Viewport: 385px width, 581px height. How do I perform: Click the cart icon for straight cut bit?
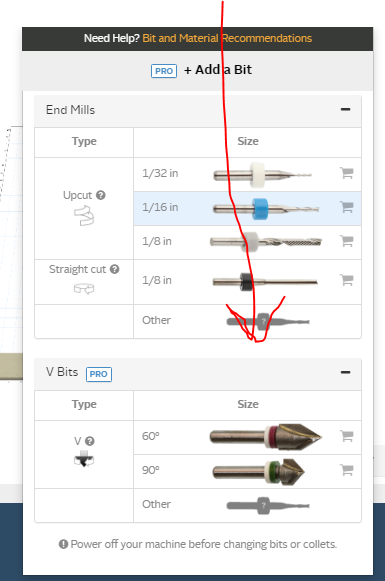click(x=346, y=280)
